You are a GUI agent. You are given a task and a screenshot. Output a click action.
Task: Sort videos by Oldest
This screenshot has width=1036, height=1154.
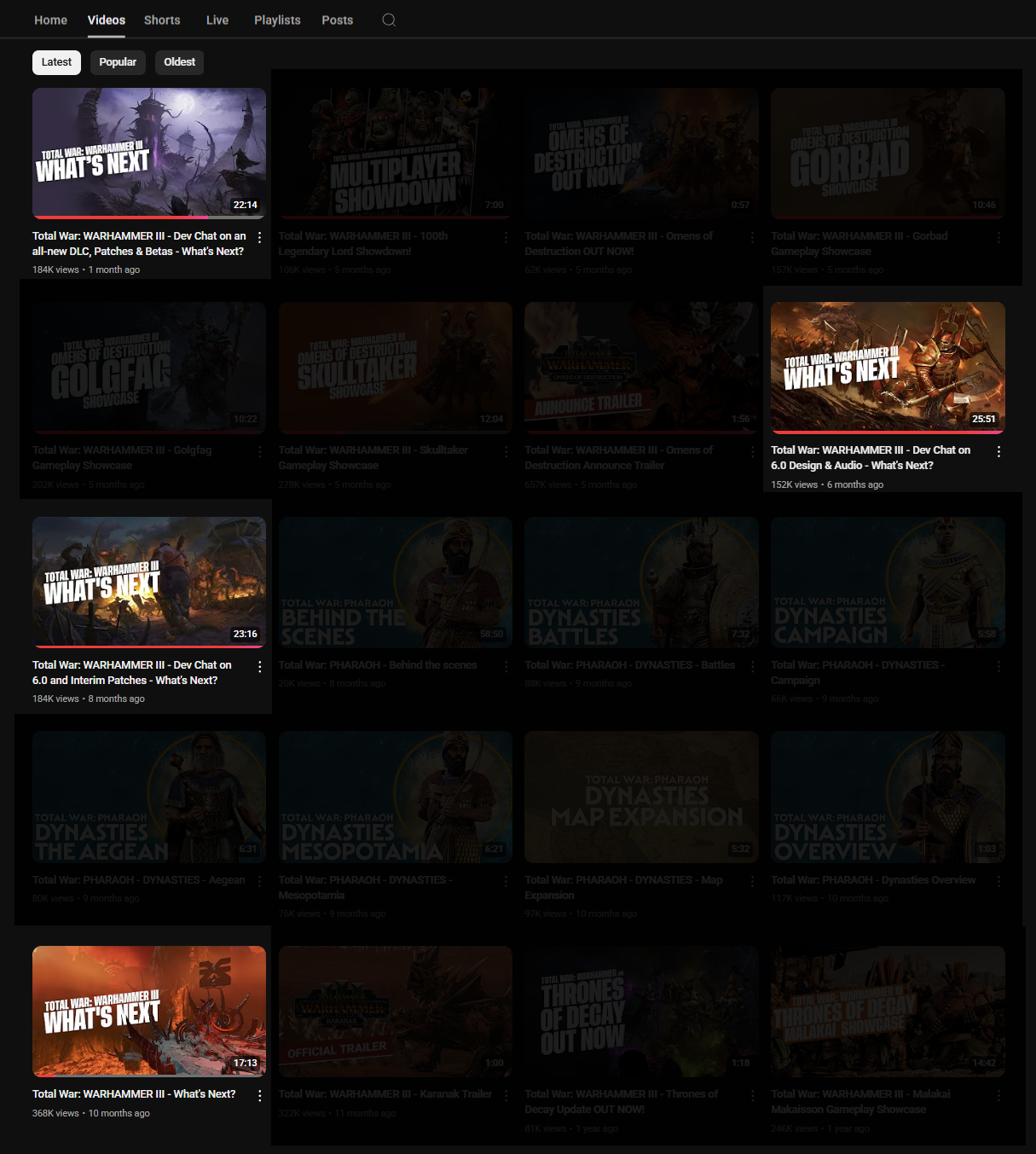pyautogui.click(x=179, y=62)
